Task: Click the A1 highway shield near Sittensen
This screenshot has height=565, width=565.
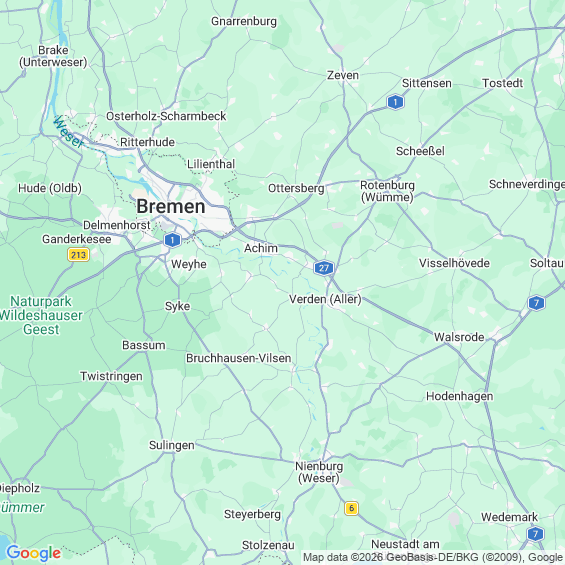Action: pos(395,102)
